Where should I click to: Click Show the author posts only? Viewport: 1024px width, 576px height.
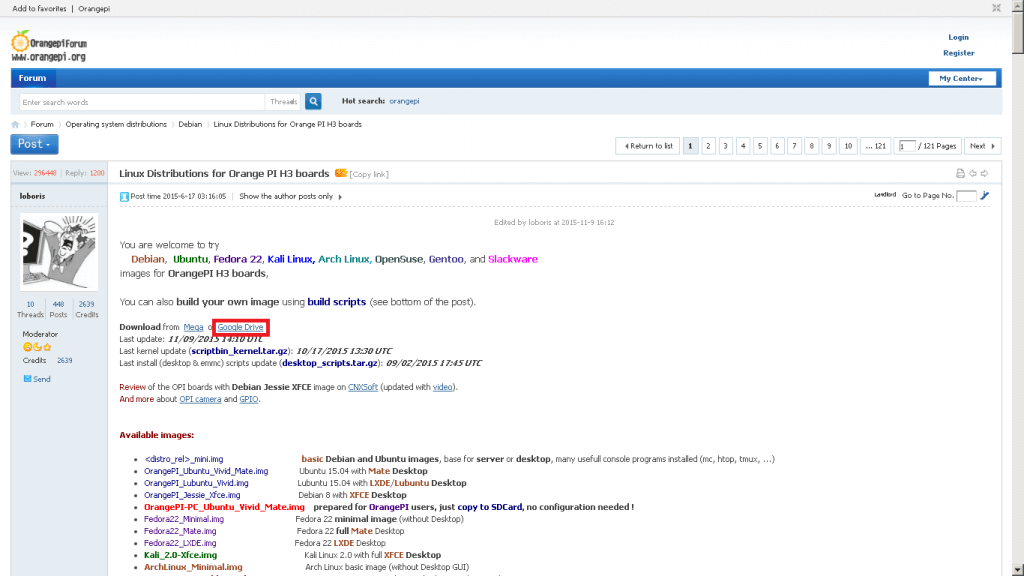(288, 197)
